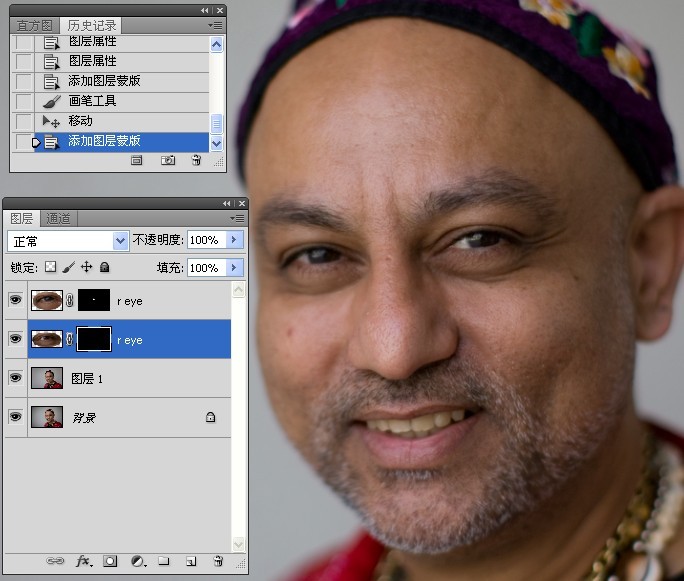The height and width of the screenshot is (581, 684).
Task: Select the selected r eye layer thumbnail
Action: click(x=47, y=339)
